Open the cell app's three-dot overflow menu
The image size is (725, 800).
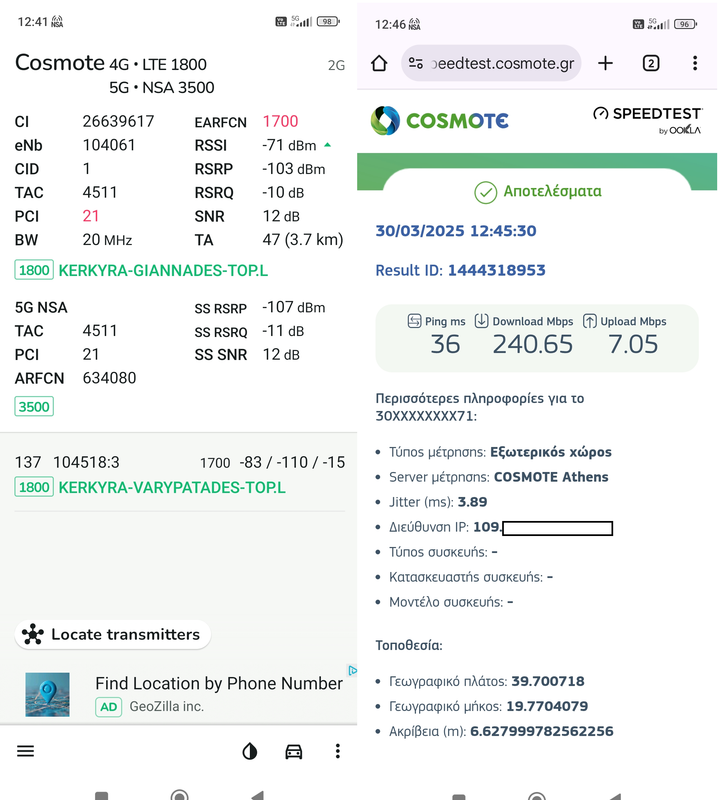tap(337, 751)
